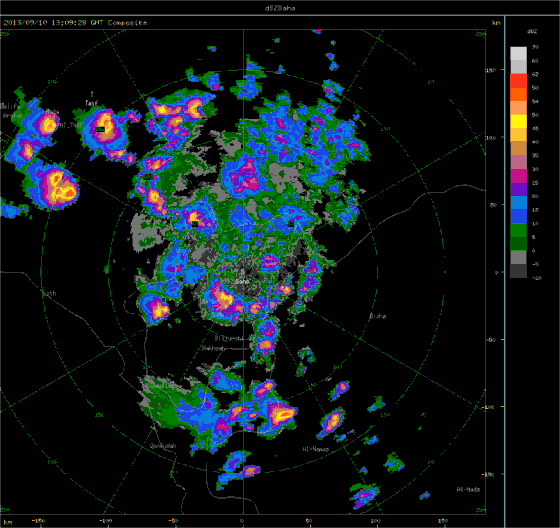Image resolution: width=560 pixels, height=528 pixels.
Task: Click the Lith town label
Action: pyautogui.click(x=49, y=294)
